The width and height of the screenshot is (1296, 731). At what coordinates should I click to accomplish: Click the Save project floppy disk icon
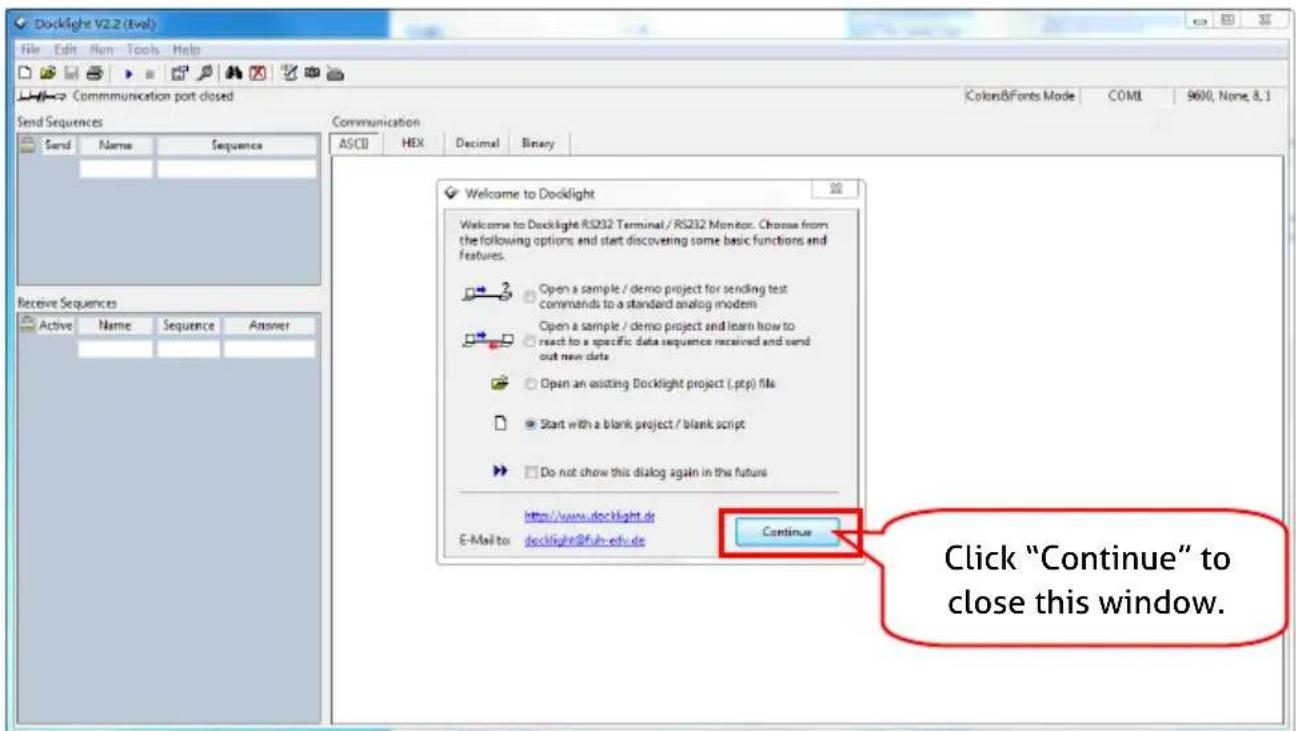coord(71,73)
